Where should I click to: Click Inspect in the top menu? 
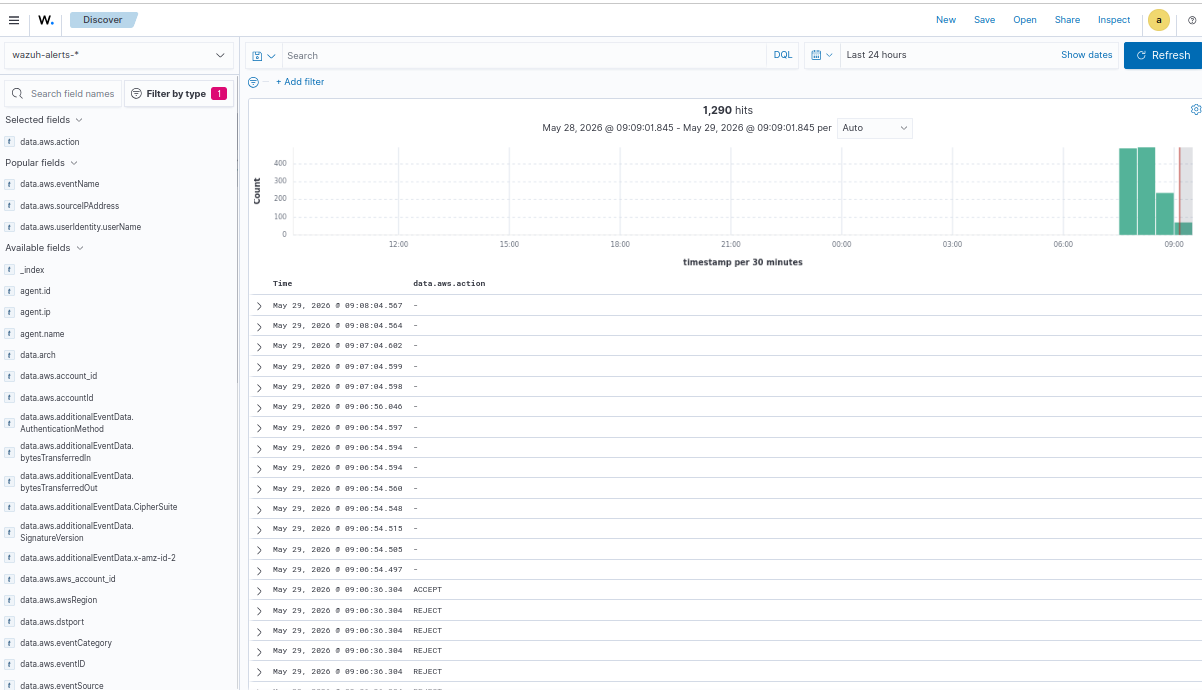pos(1114,20)
